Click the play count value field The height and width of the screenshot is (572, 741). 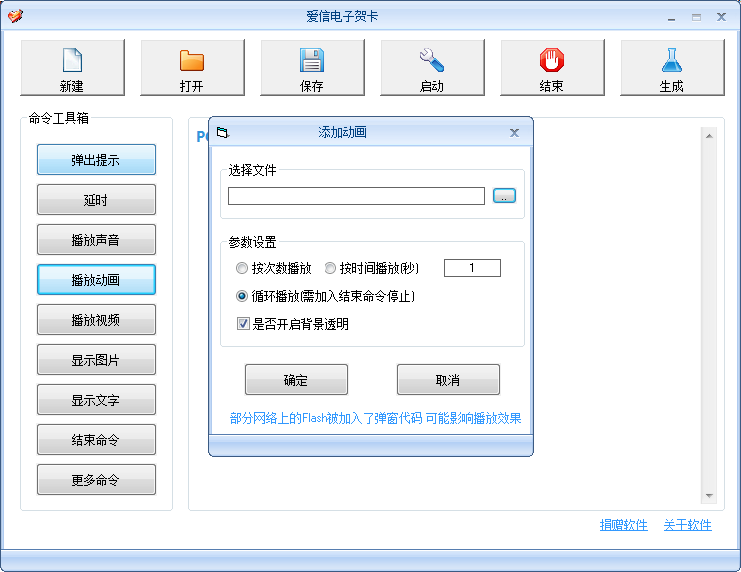[472, 268]
